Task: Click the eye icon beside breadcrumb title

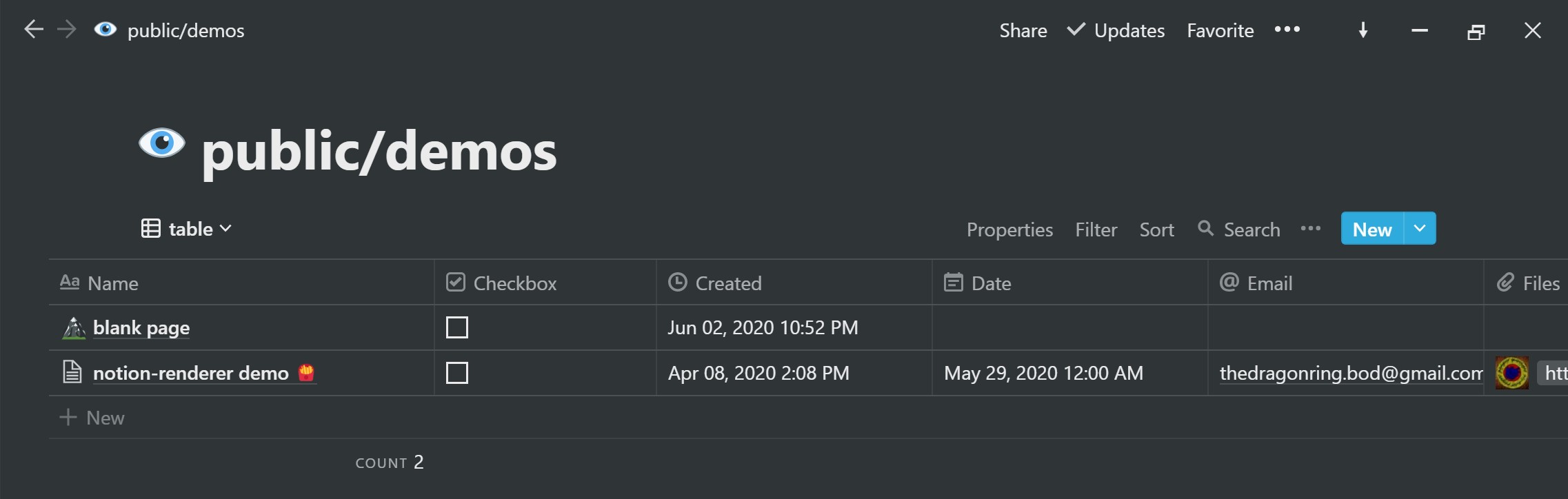Action: [105, 29]
